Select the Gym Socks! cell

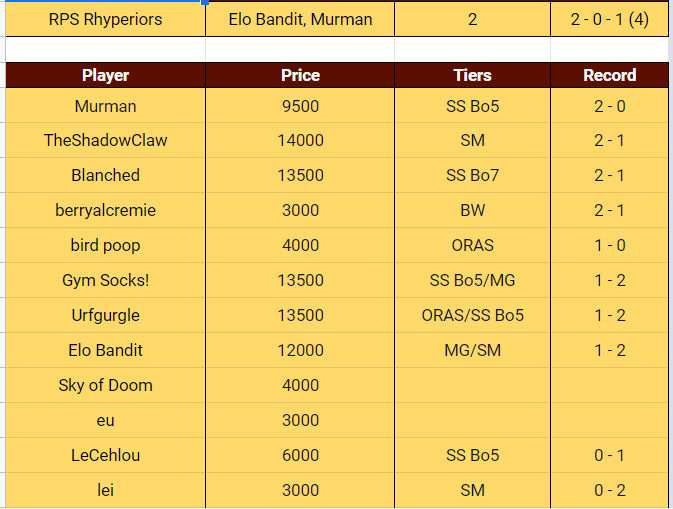(105, 280)
